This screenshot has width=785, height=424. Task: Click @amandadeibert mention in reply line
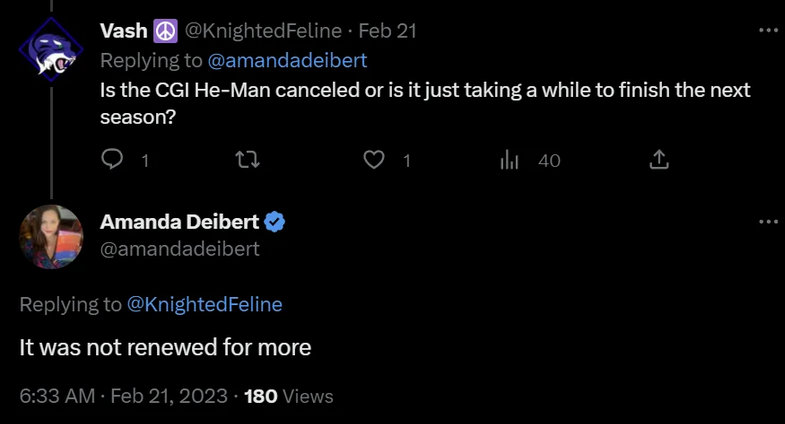286,60
